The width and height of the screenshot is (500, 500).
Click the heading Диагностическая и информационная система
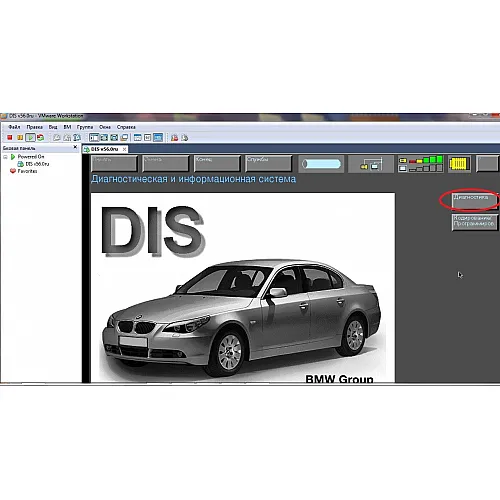click(x=193, y=179)
